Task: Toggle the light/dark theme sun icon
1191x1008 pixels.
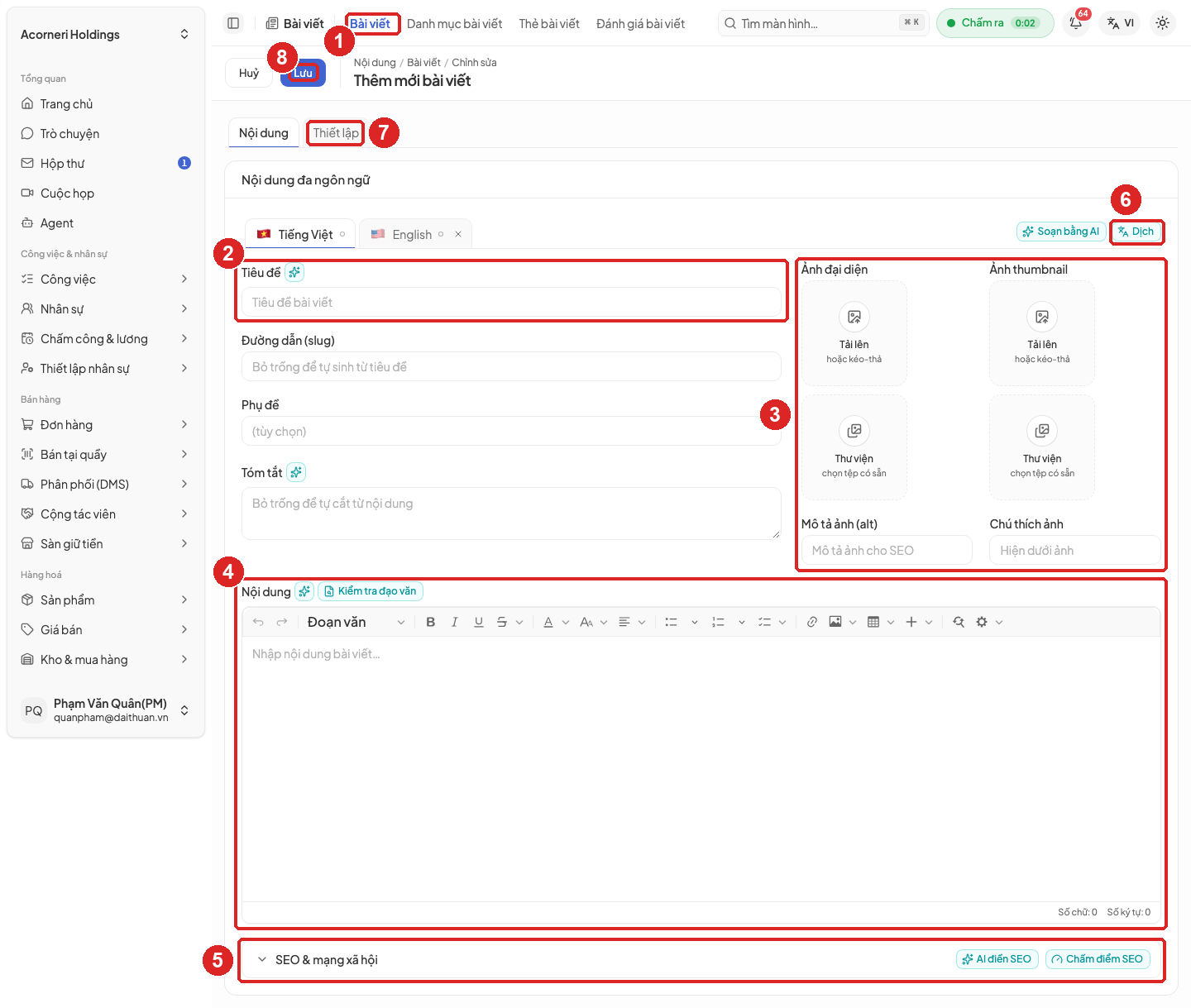Action: [1163, 23]
